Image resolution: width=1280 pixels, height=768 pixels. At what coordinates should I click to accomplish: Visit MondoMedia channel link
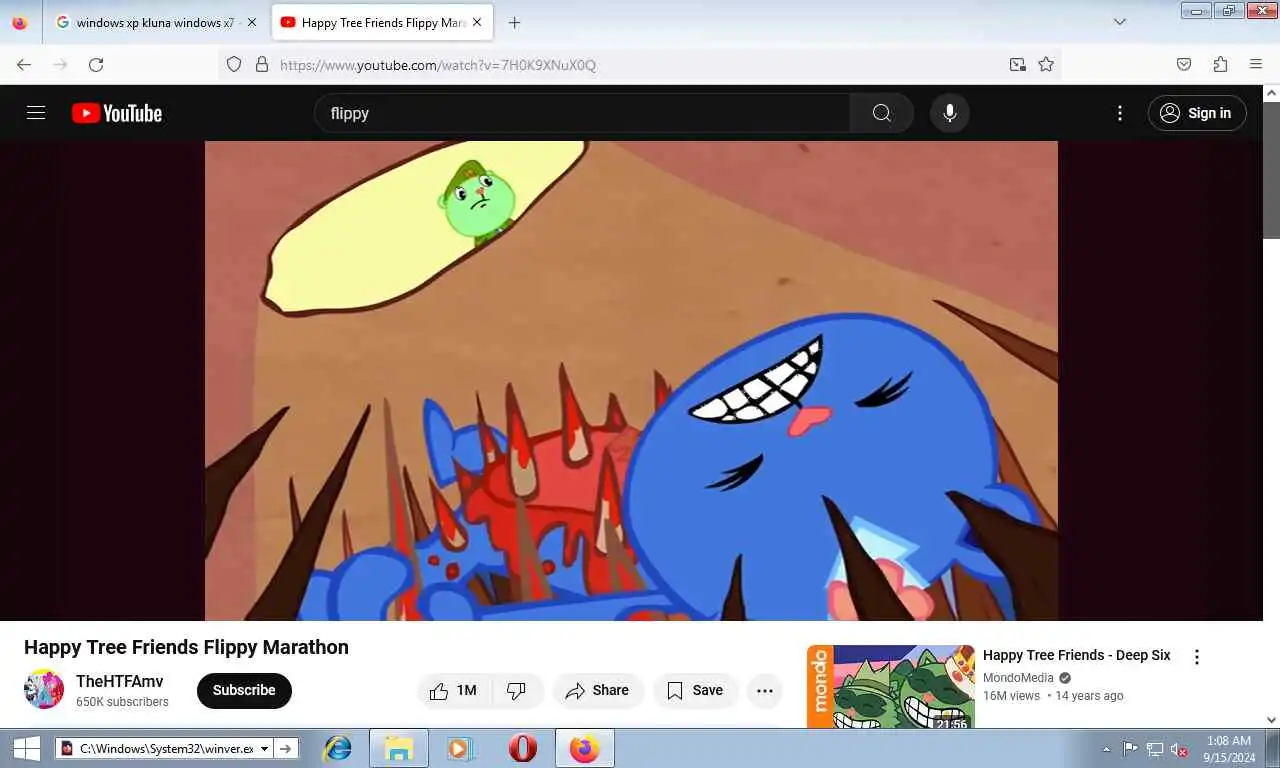[1018, 678]
